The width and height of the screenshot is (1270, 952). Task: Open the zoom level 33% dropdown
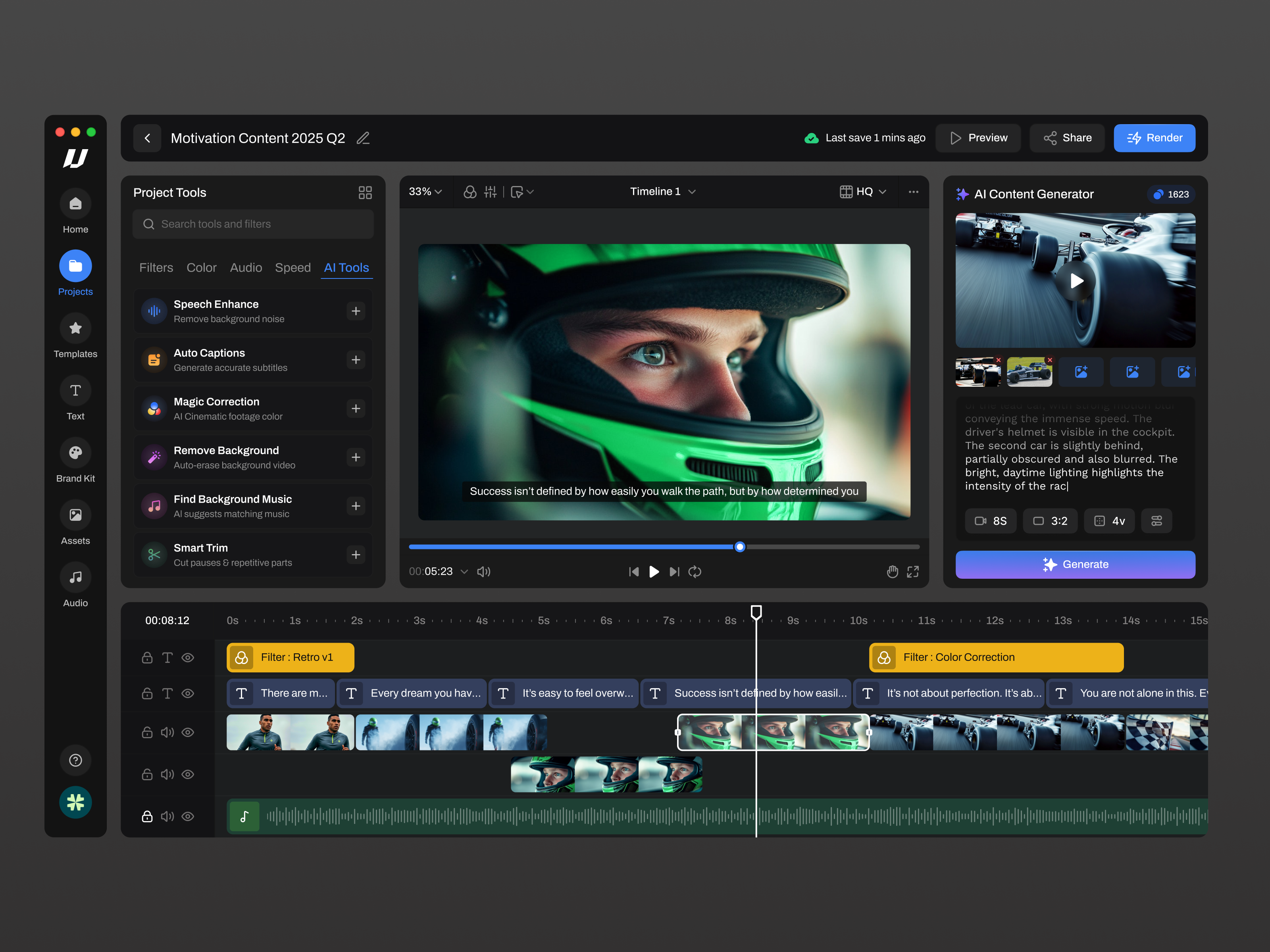425,192
